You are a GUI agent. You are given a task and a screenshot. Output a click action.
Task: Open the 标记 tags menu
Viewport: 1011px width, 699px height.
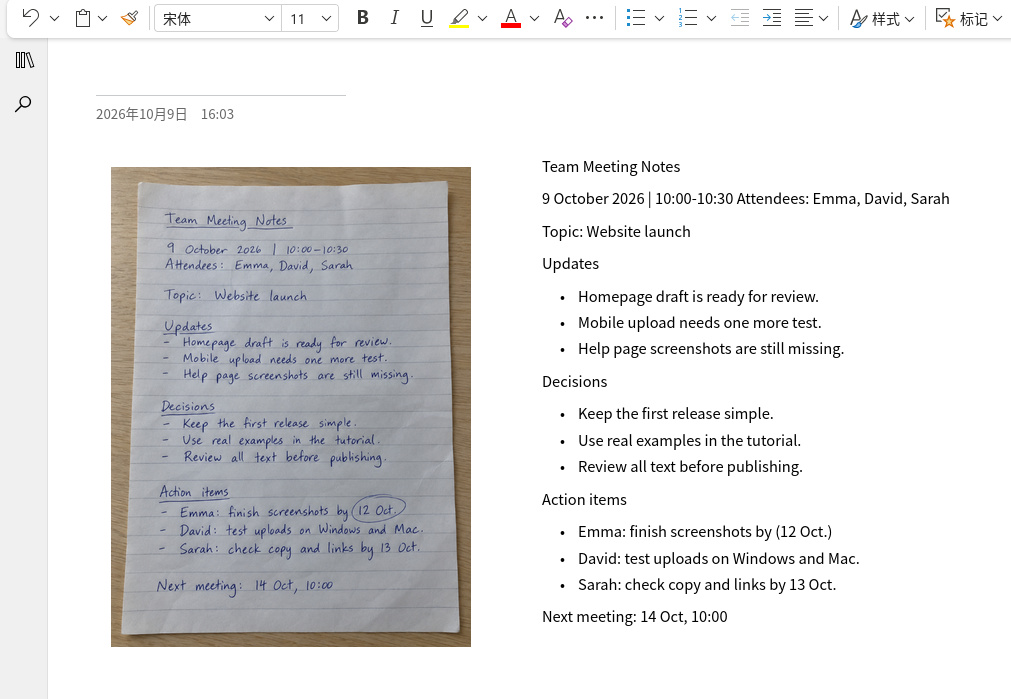(x=969, y=19)
